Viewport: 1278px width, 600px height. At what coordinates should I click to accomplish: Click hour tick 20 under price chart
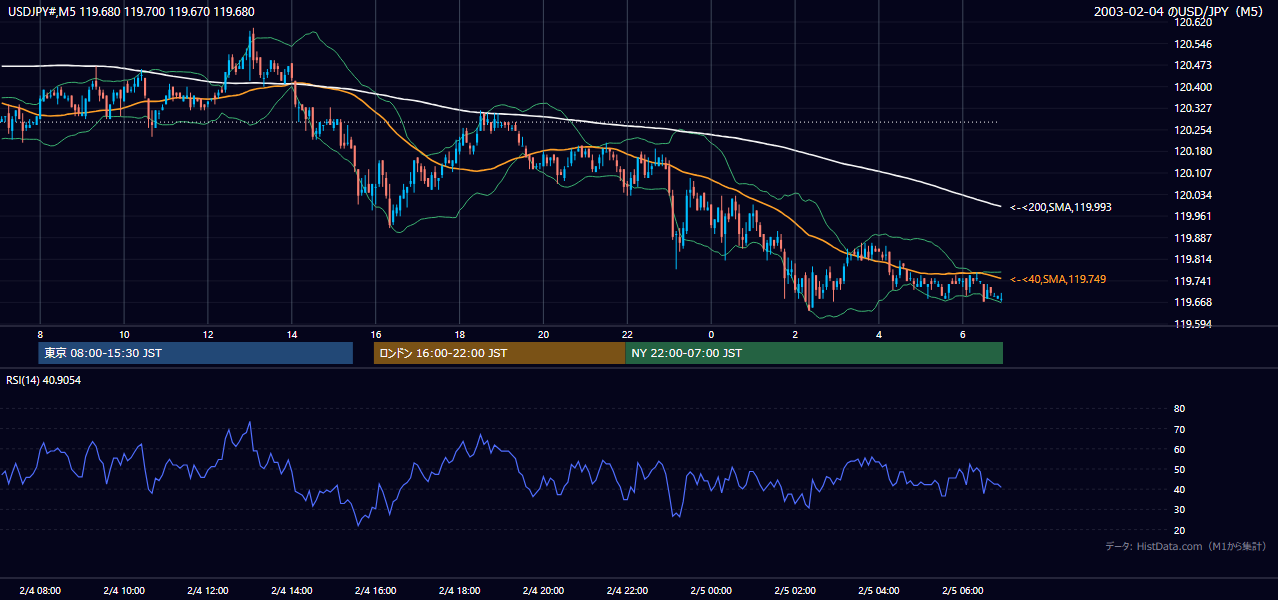pyautogui.click(x=543, y=334)
